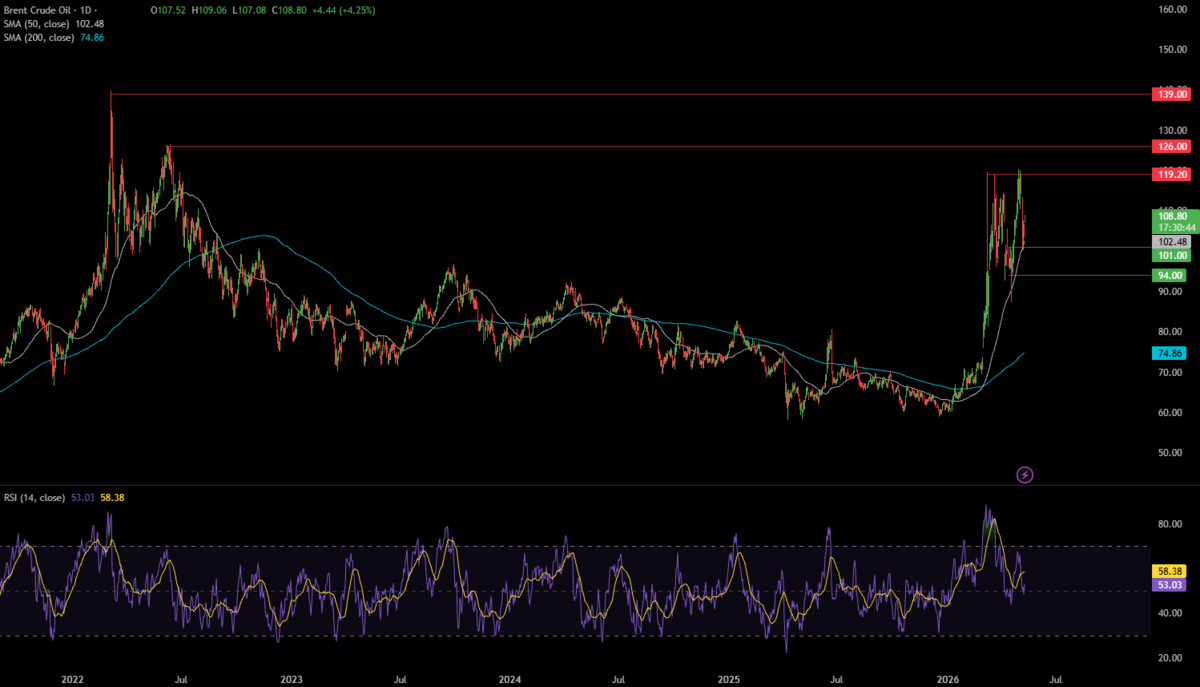The height and width of the screenshot is (687, 1200).
Task: Click the green 94.00 price label
Action: point(1171,275)
